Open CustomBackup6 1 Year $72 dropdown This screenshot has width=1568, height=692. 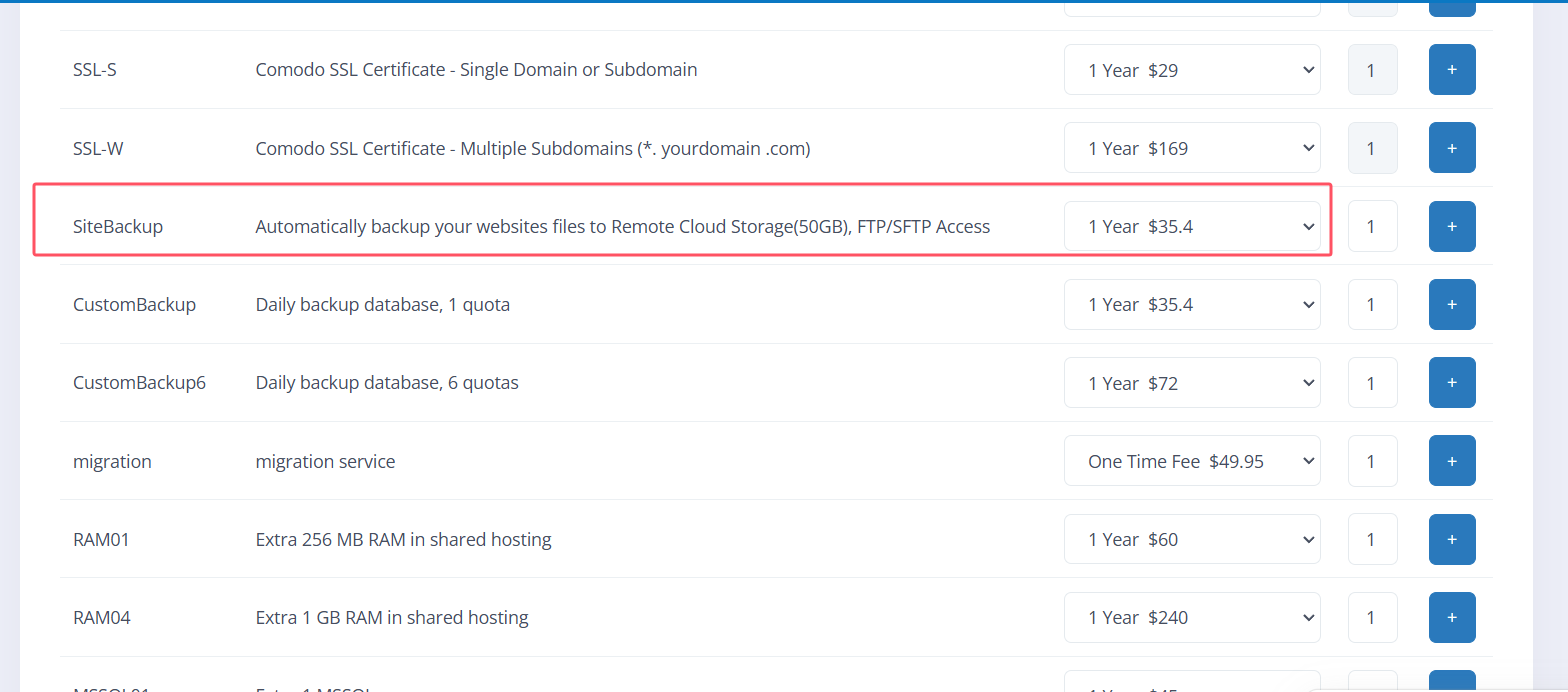pyautogui.click(x=1191, y=383)
